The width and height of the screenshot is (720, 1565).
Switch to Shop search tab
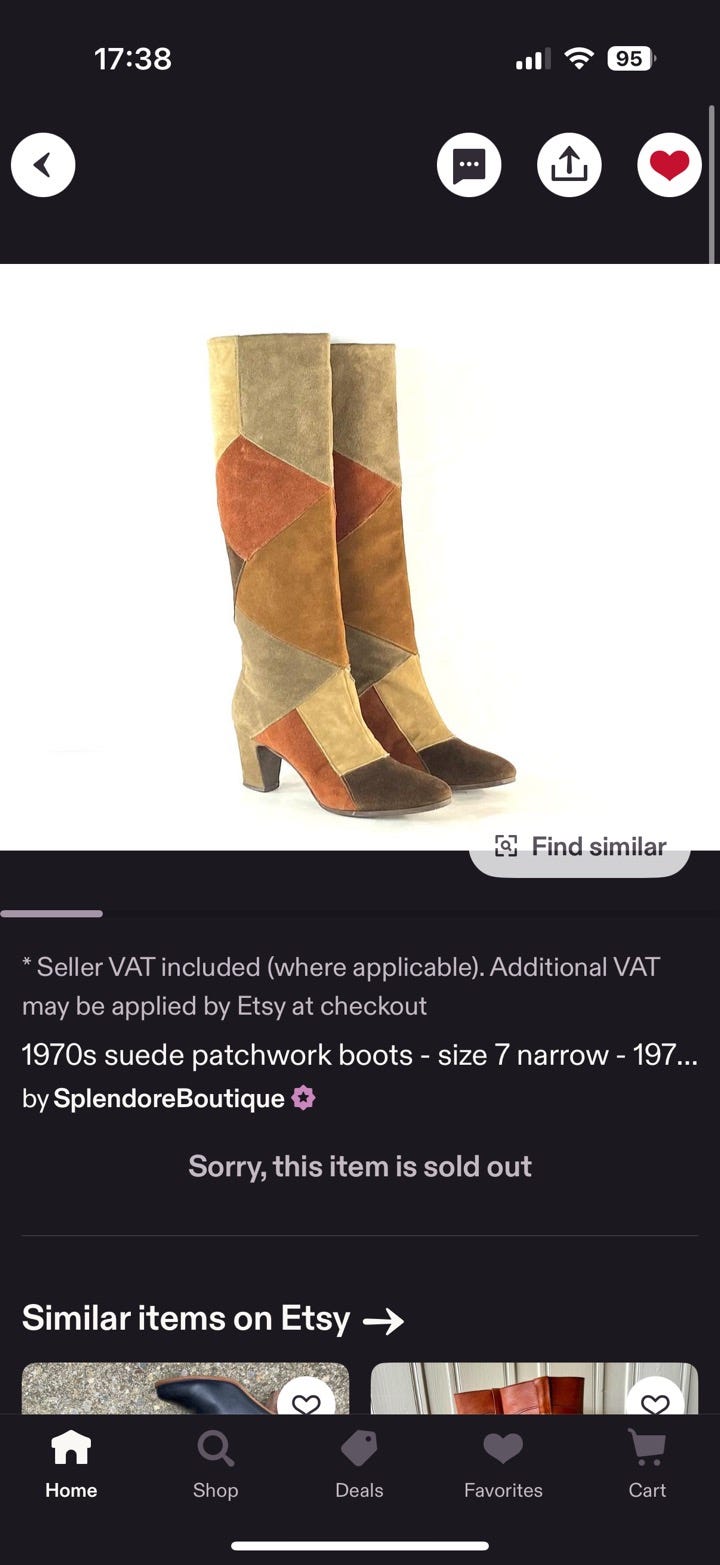click(215, 1464)
